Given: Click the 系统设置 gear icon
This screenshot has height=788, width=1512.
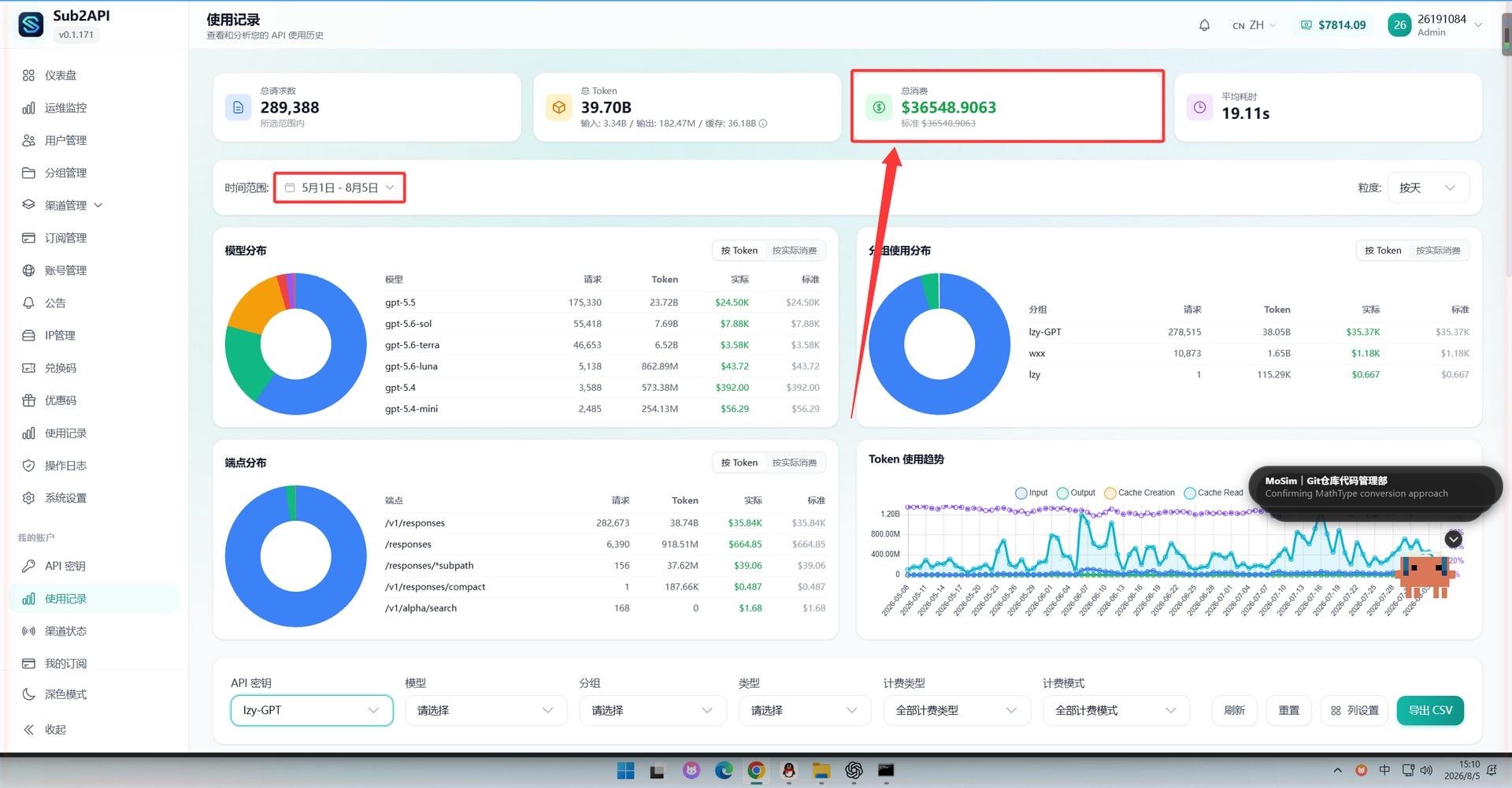Looking at the screenshot, I should tap(28, 498).
